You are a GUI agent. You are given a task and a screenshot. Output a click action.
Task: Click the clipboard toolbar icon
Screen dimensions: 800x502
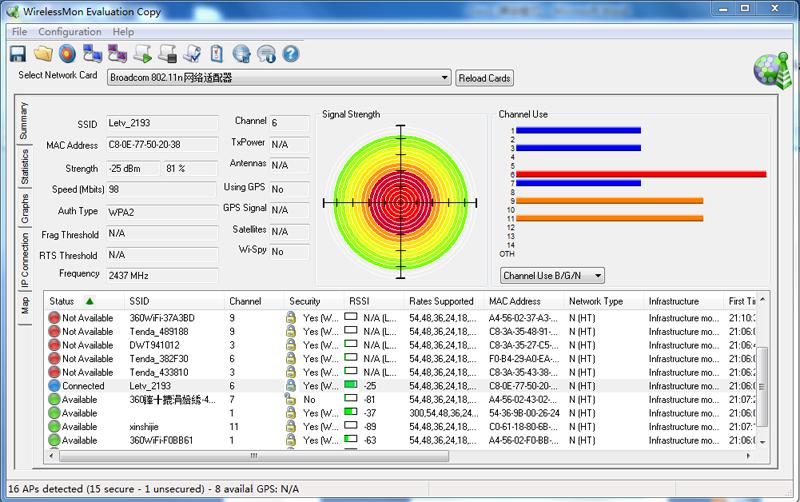coord(216,53)
